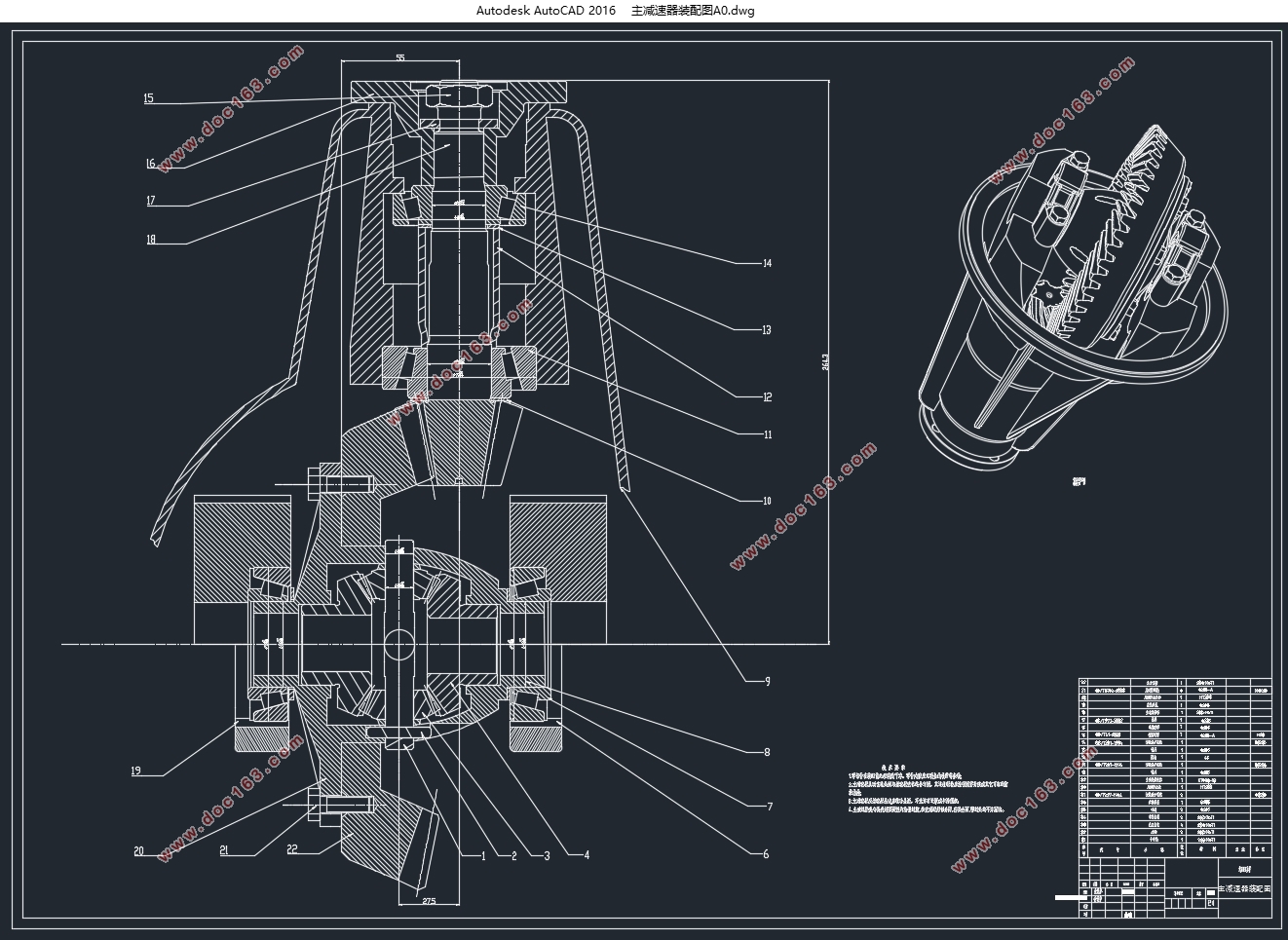
Task: Click part callout number 10
Action: 767,502
